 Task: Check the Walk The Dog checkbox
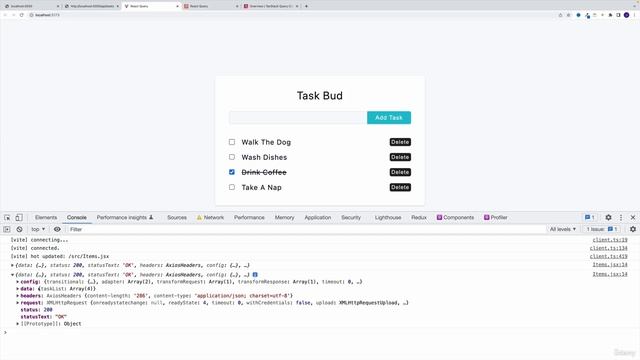click(x=232, y=142)
